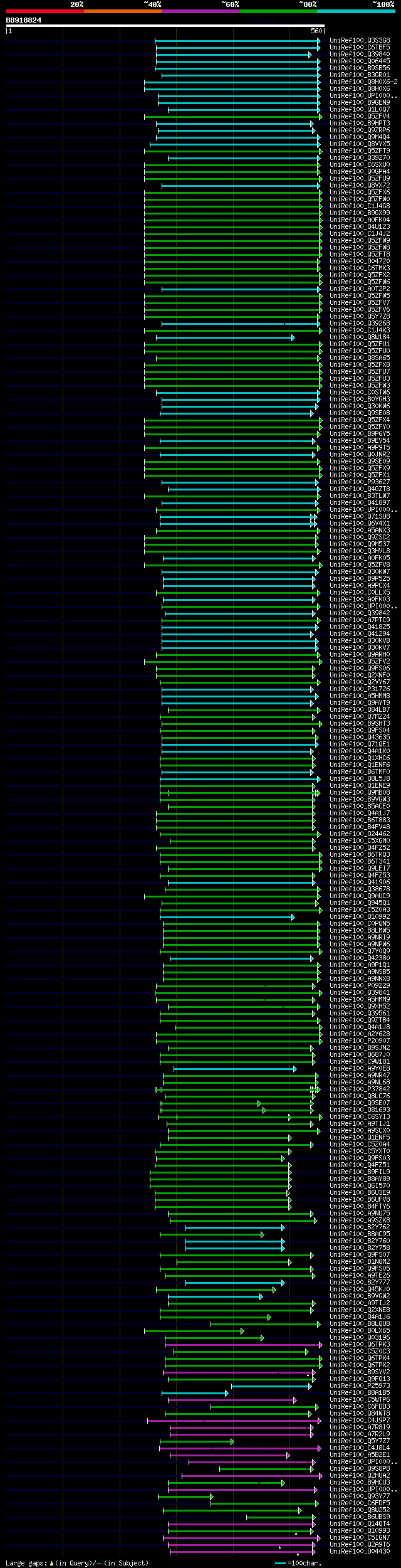Open hit UniRef100_Q9ZTB4
Viewport: 401px width, 1568px height.
pyautogui.click(x=360, y=1020)
